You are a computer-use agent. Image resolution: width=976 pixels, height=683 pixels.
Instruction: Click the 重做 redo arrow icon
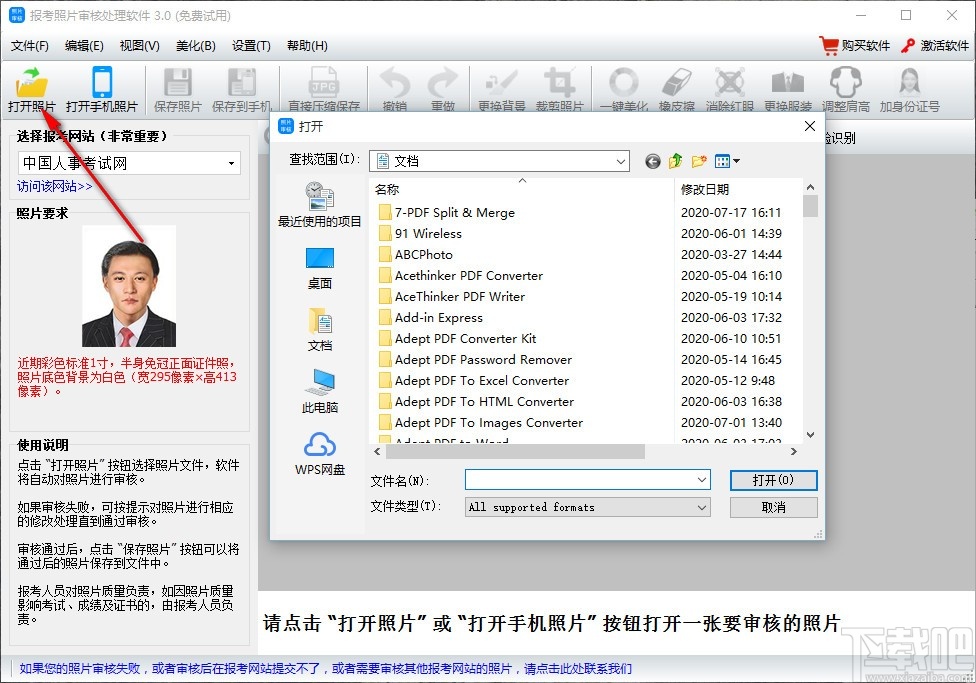(x=443, y=82)
